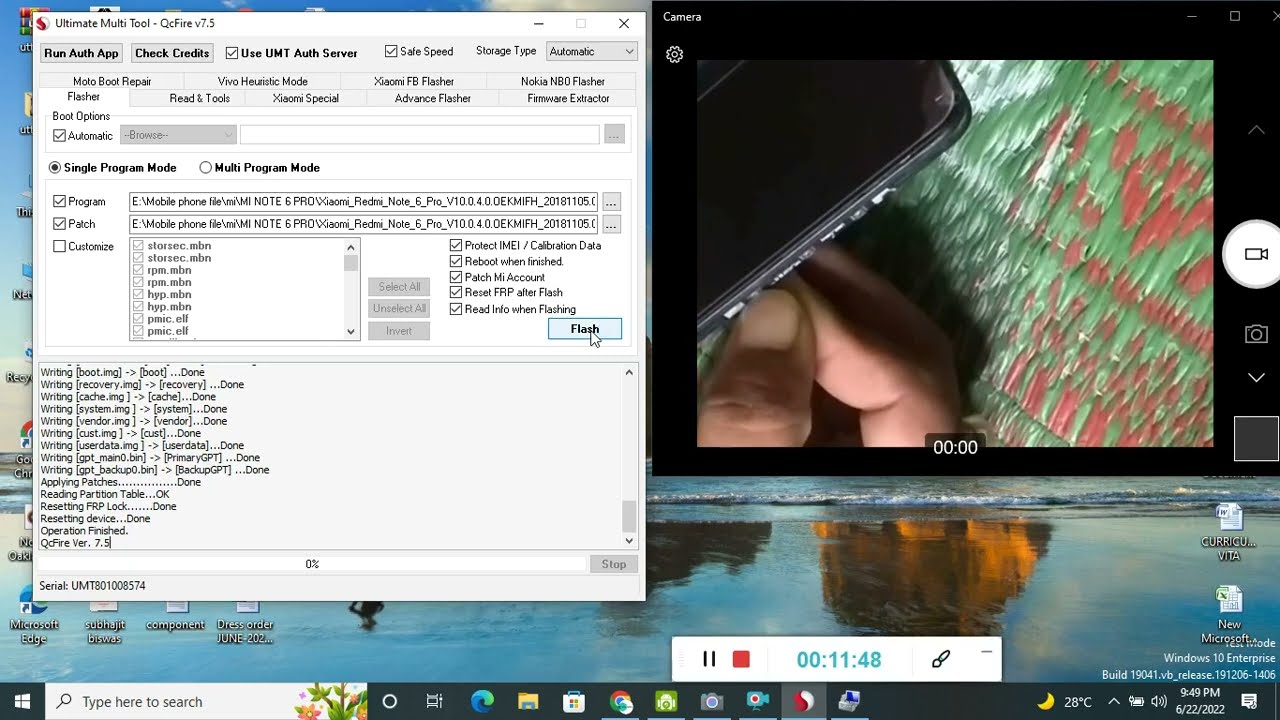Click the Flash button
Image resolution: width=1280 pixels, height=720 pixels.
585,329
